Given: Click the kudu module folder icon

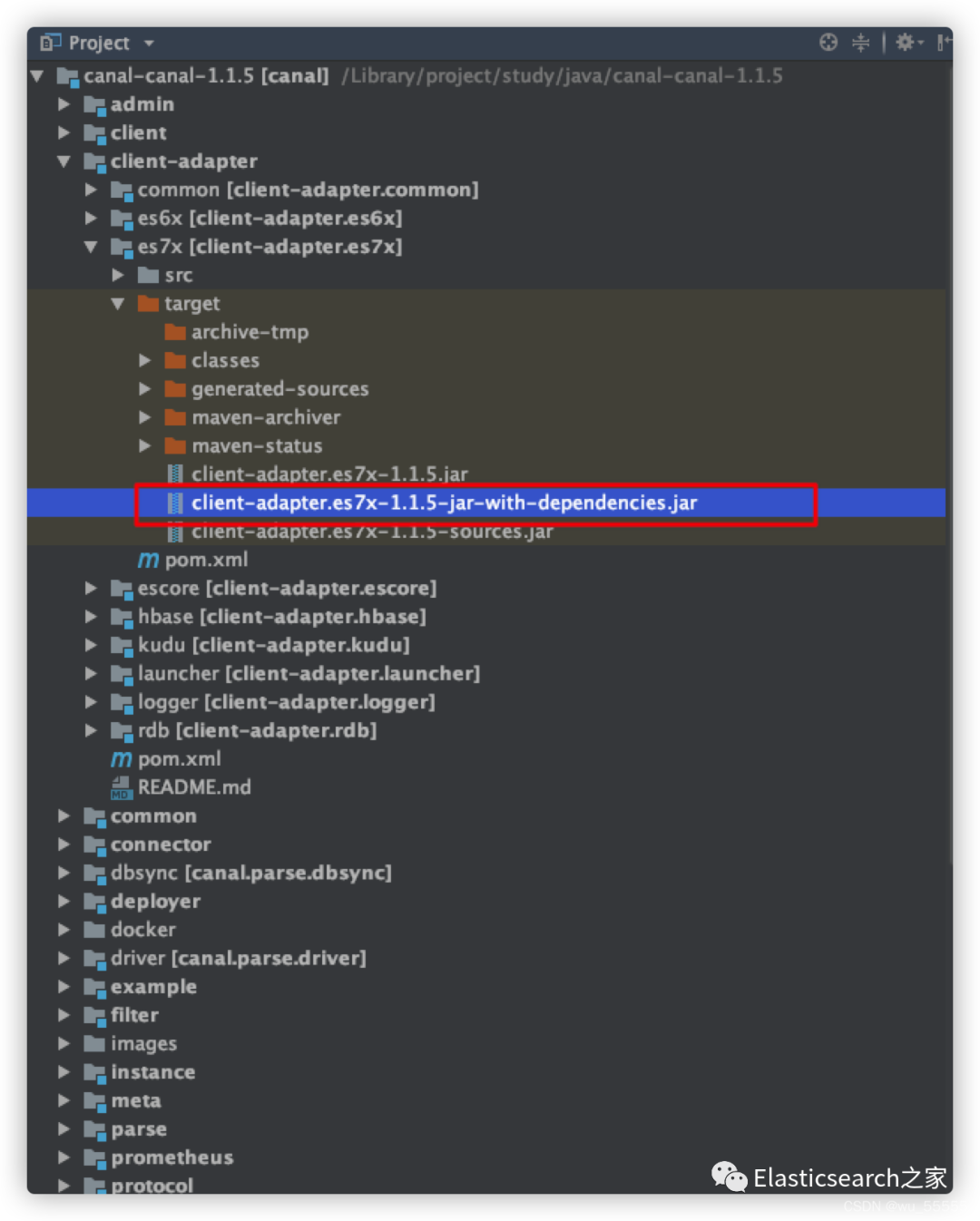Looking at the screenshot, I should tap(122, 646).
